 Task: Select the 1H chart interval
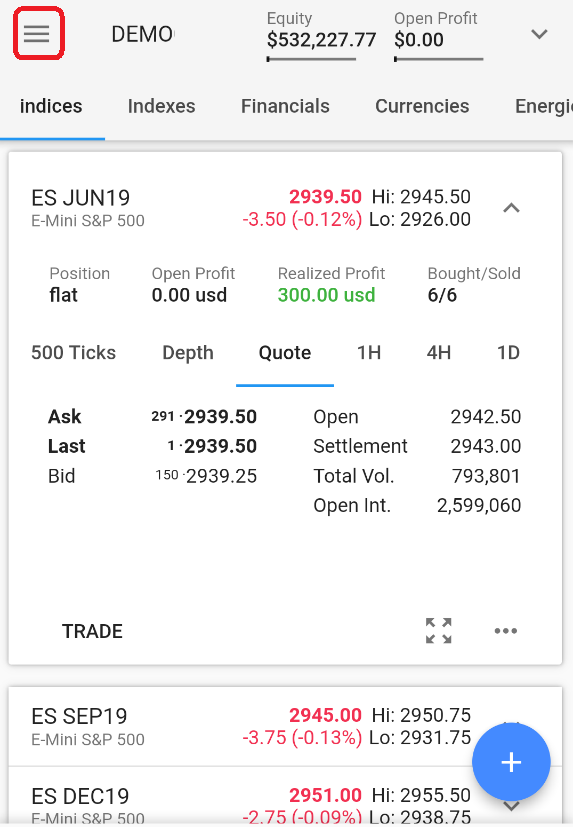tap(369, 352)
